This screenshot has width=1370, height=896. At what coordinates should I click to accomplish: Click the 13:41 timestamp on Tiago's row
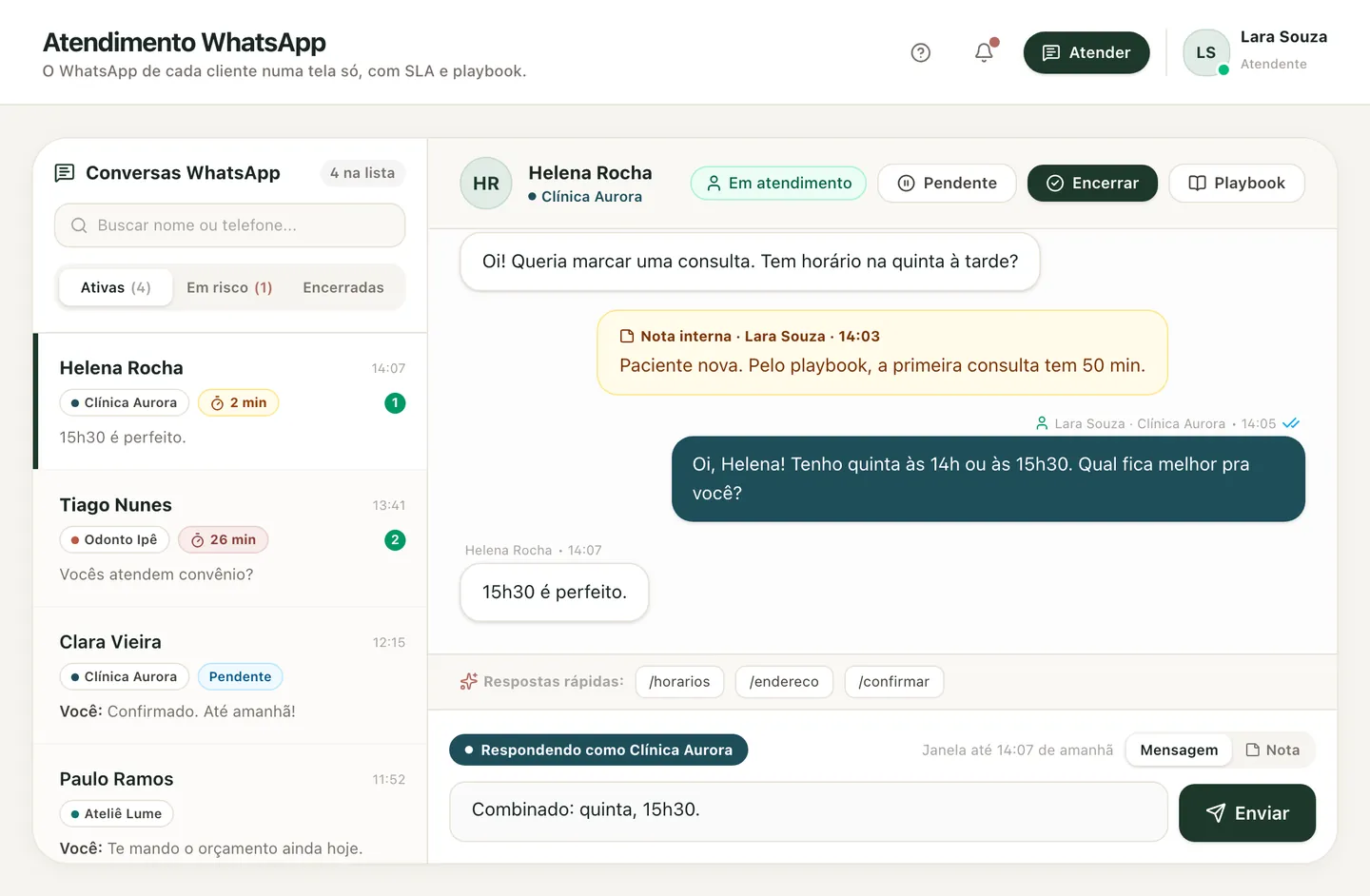pyautogui.click(x=388, y=506)
